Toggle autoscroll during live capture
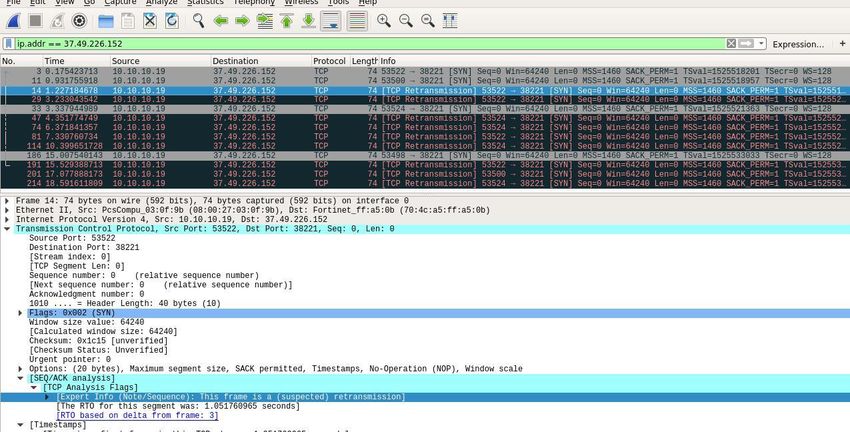This screenshot has width=850, height=432. click(331, 21)
